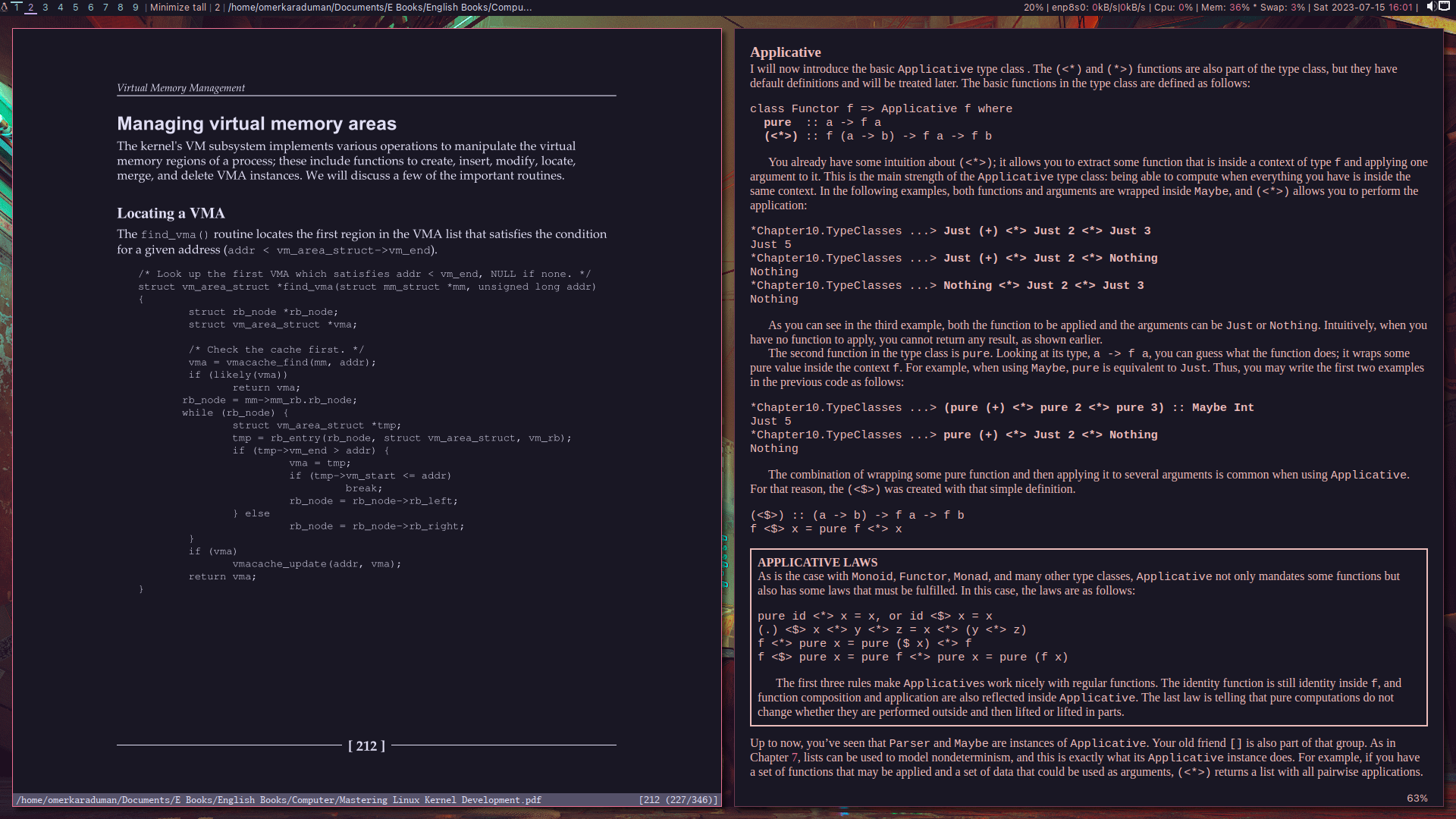Click the page indicator [212 (227/346)]
1456x819 pixels.
point(678,800)
